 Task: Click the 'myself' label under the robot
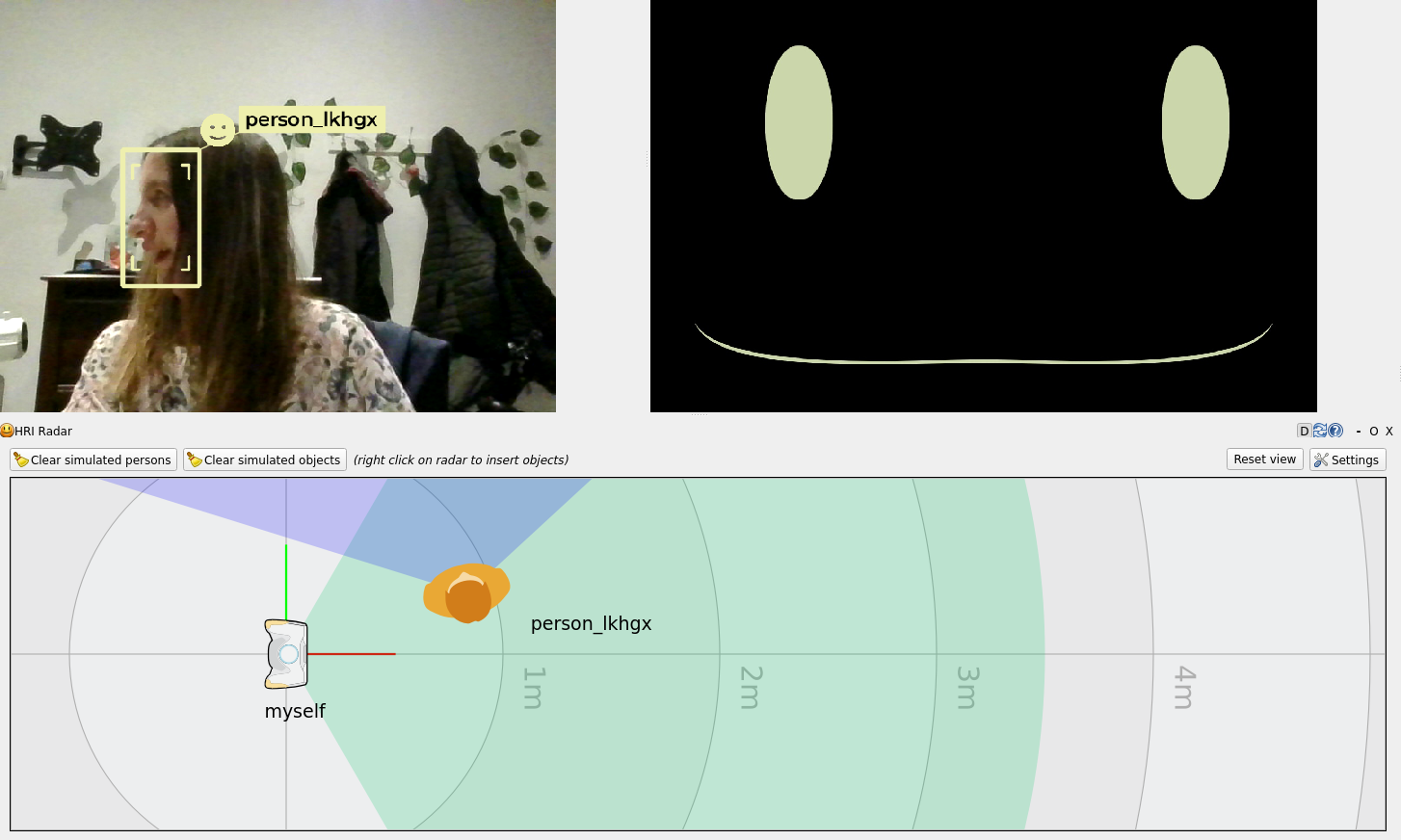pyautogui.click(x=295, y=711)
